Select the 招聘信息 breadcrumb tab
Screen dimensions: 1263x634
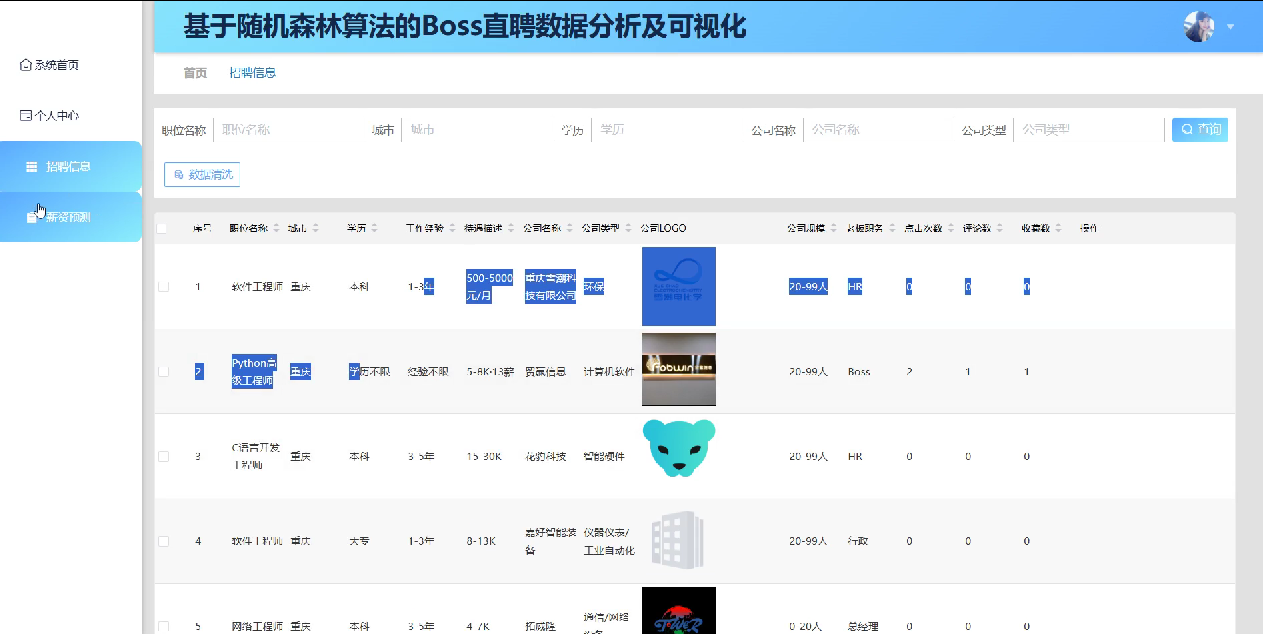pos(253,73)
